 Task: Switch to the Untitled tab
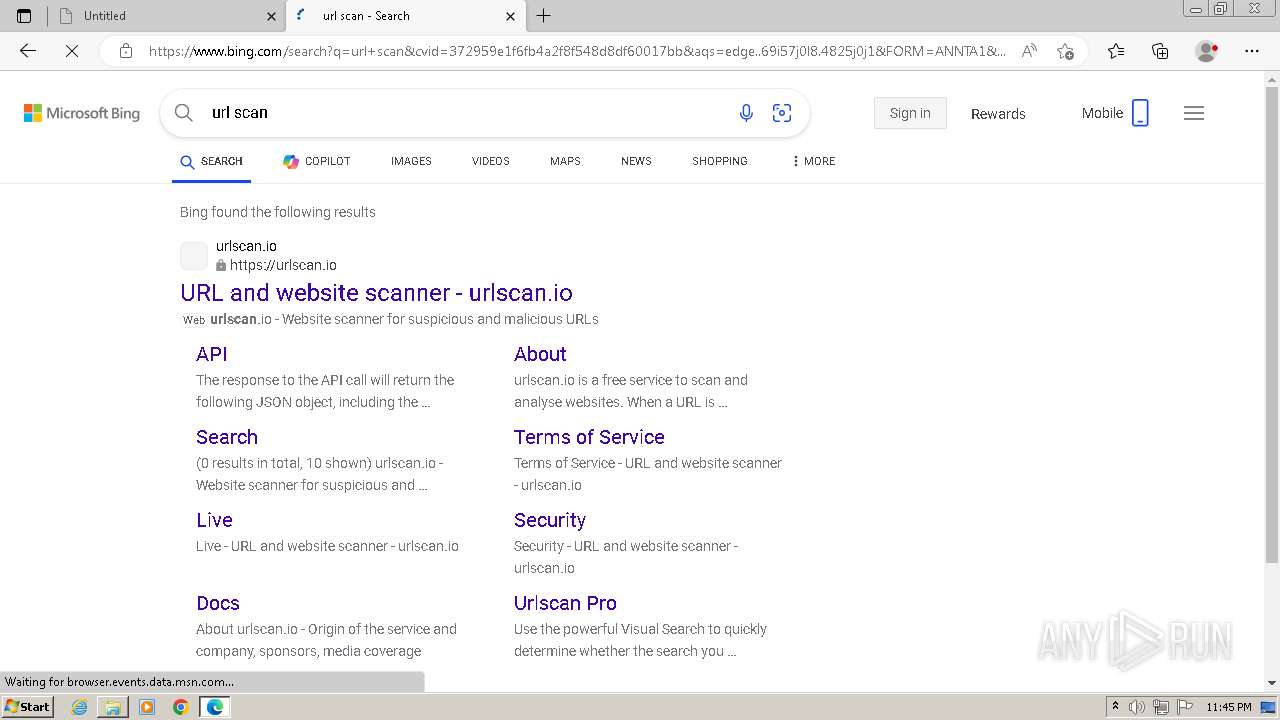click(x=166, y=16)
